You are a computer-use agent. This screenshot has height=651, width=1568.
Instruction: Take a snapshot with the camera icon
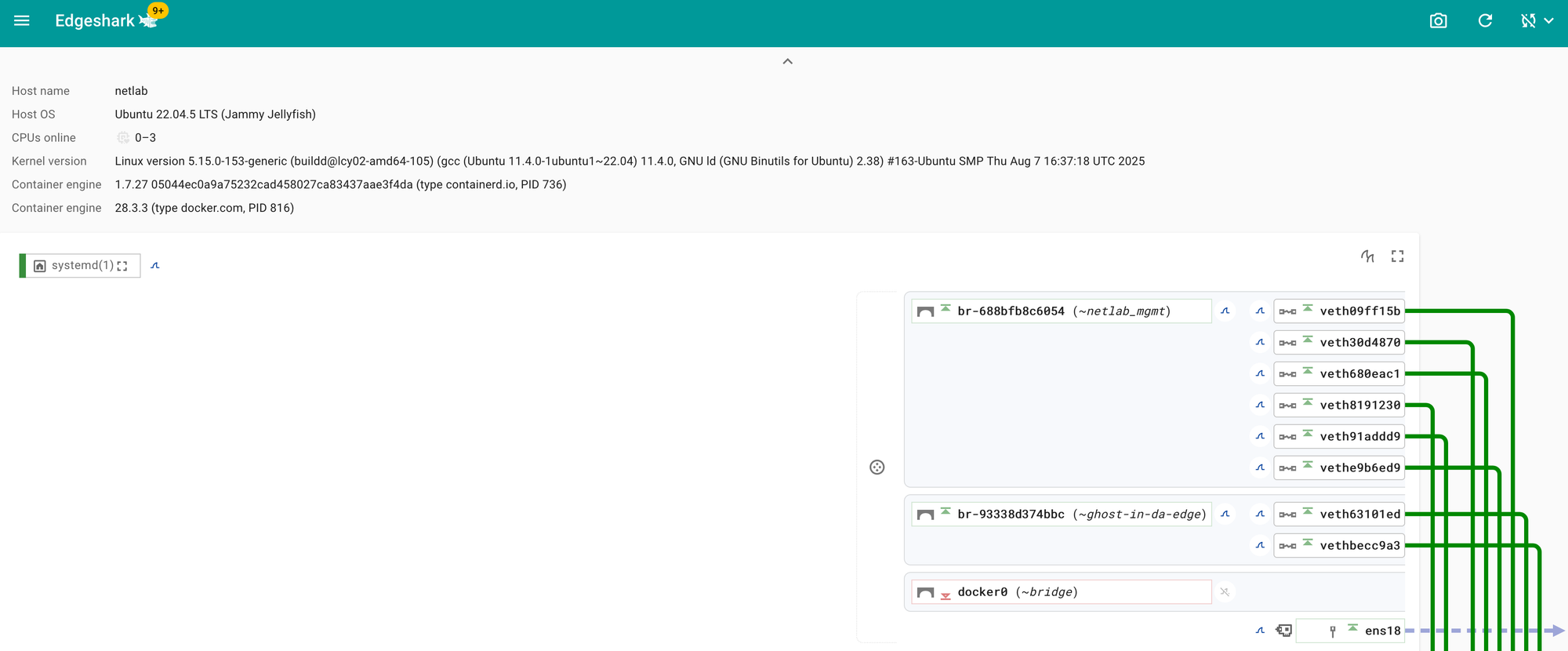(x=1438, y=21)
